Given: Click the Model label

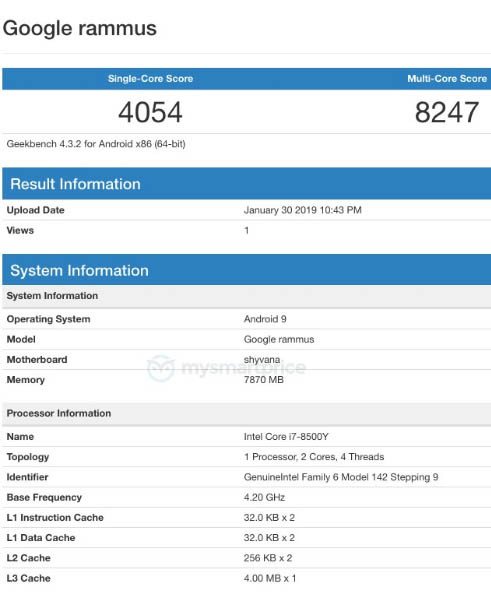Looking at the screenshot, I should coord(21,339).
